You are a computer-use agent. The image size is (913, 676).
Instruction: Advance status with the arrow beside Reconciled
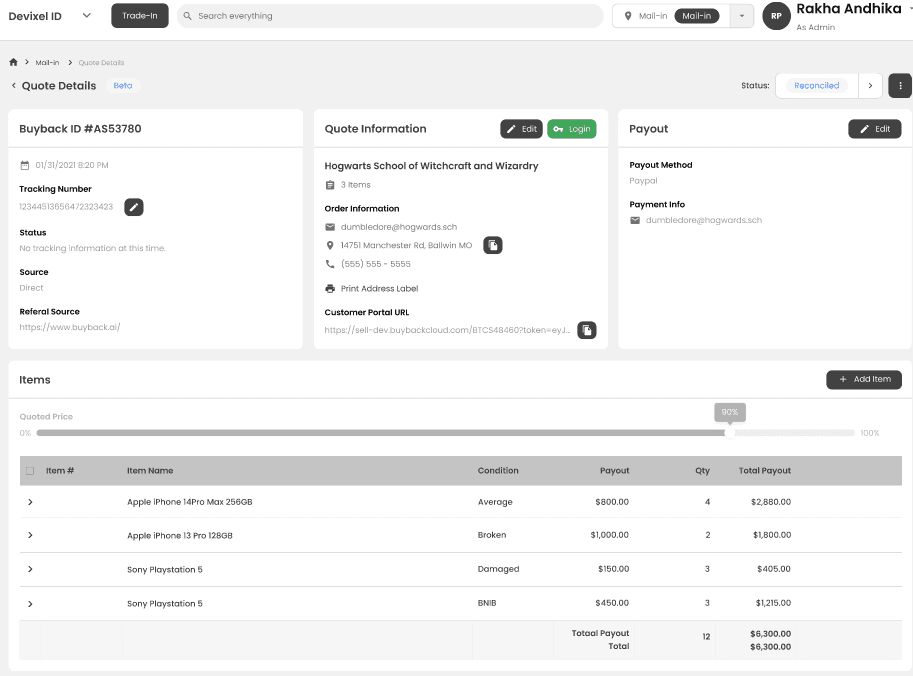point(870,86)
